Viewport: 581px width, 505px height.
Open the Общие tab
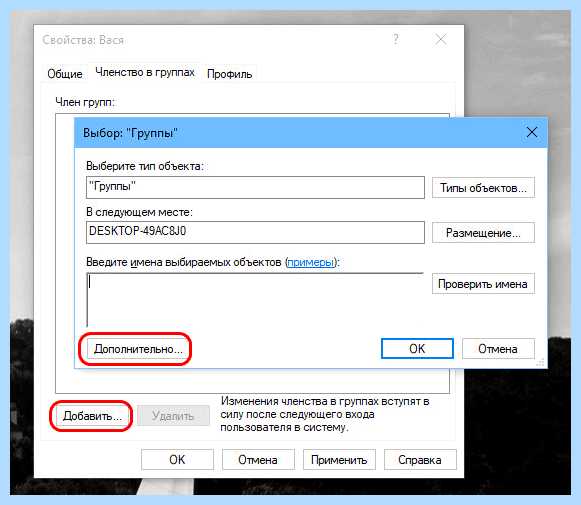[65, 74]
